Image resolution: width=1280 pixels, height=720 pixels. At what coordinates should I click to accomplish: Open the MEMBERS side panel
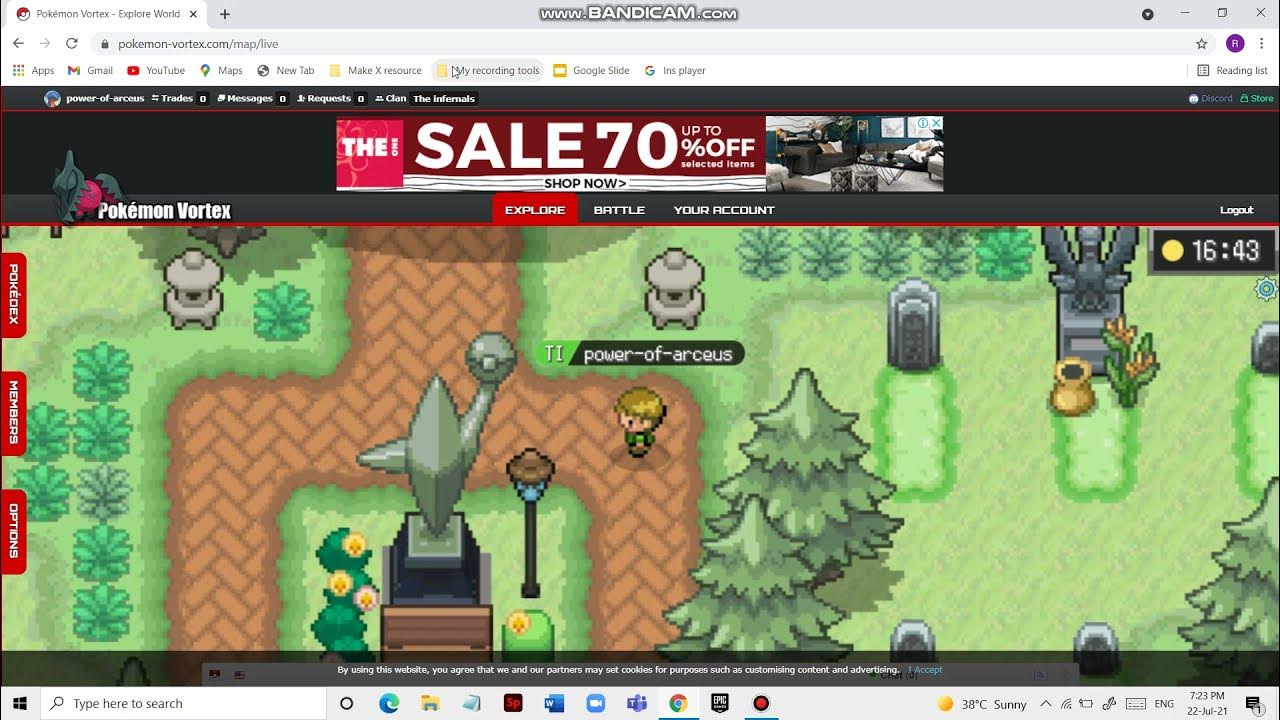[13, 413]
